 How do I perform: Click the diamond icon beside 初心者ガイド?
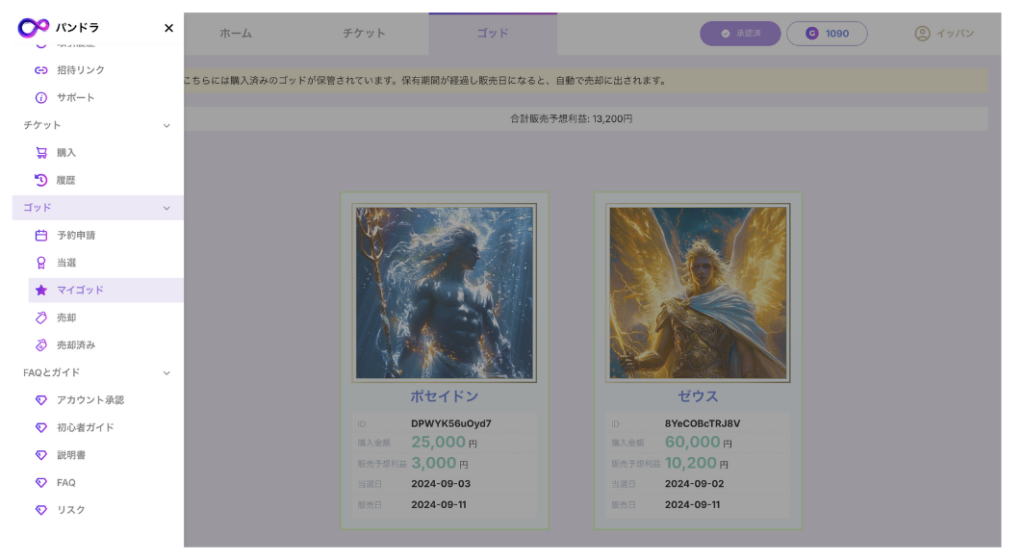click(41, 428)
